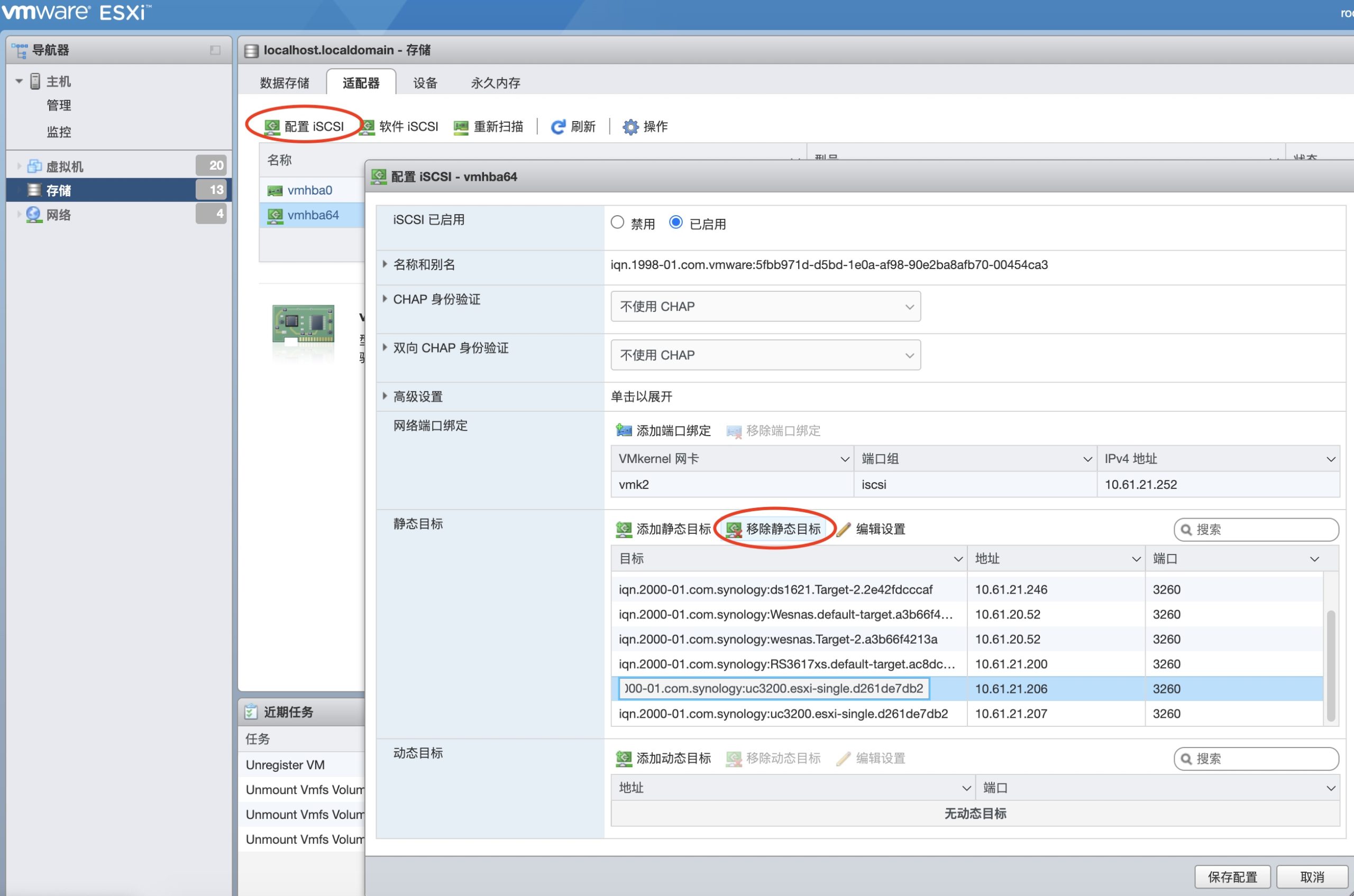Click Click to expand (单击以展开) text

click(x=642, y=396)
